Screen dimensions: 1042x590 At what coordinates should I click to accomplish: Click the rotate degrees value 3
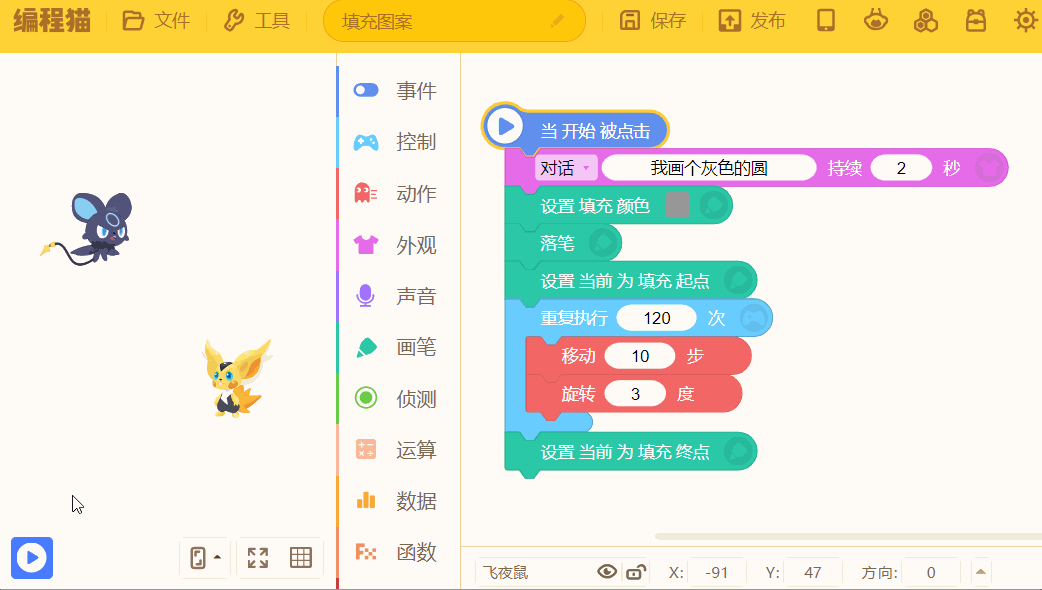pos(635,394)
